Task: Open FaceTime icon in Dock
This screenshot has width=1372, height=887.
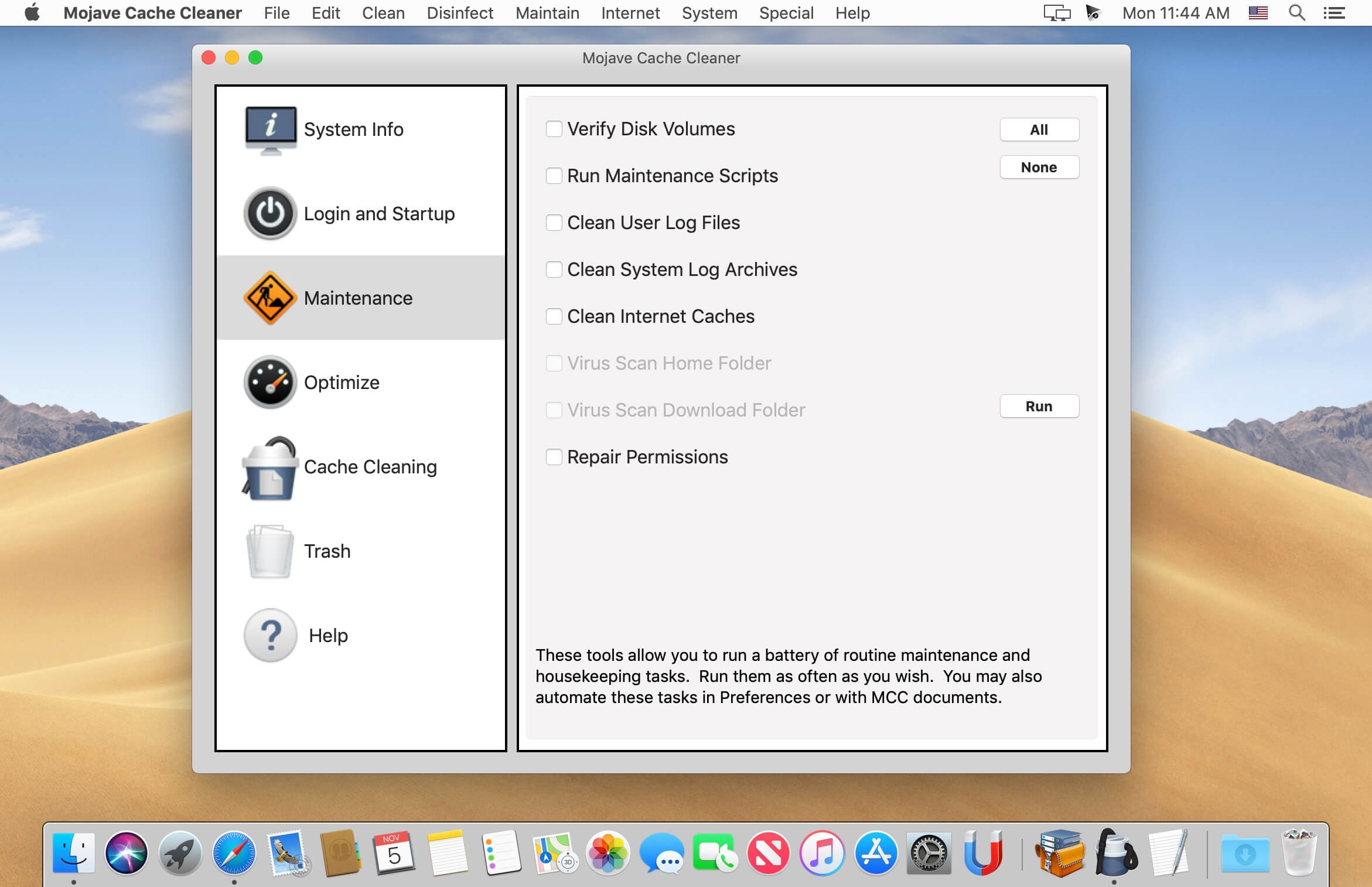Action: coord(715,852)
